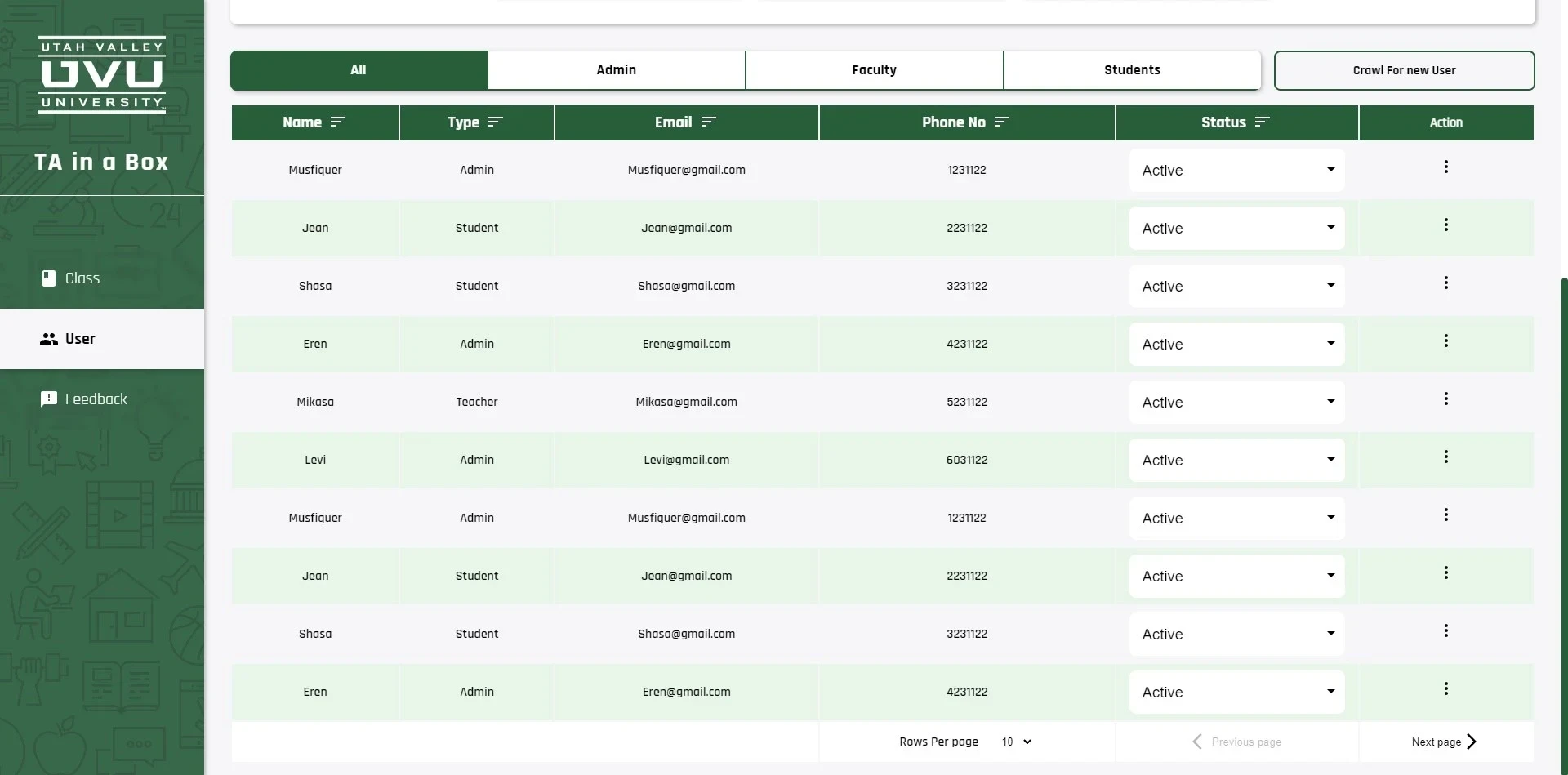The height and width of the screenshot is (775, 1568).
Task: Navigate to Class in sidebar
Action: 82,278
